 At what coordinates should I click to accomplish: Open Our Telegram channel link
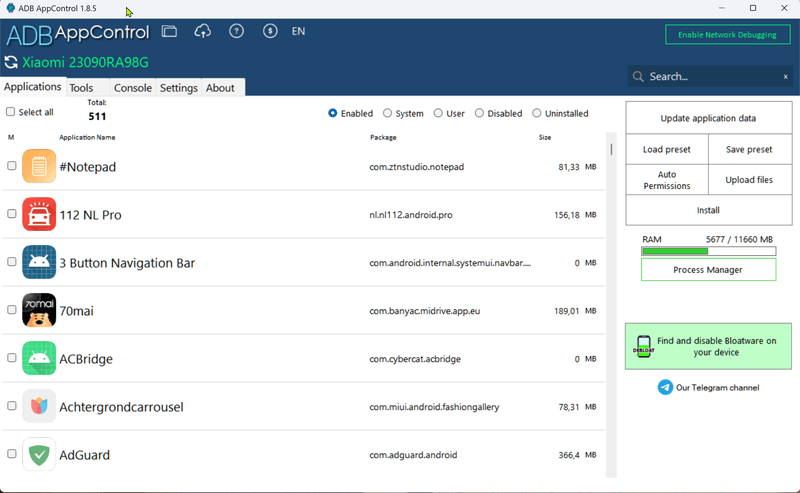717,387
